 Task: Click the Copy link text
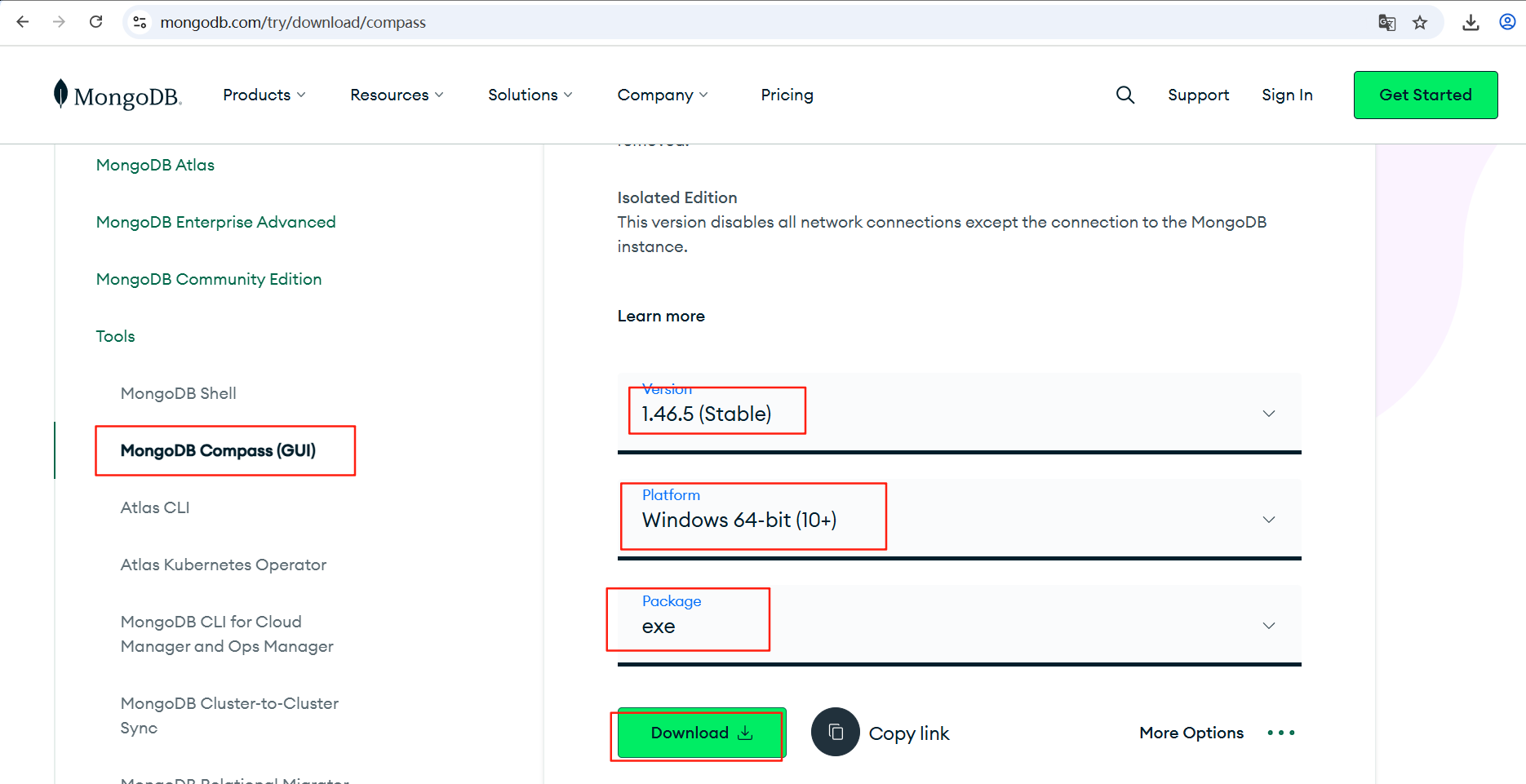pos(909,733)
